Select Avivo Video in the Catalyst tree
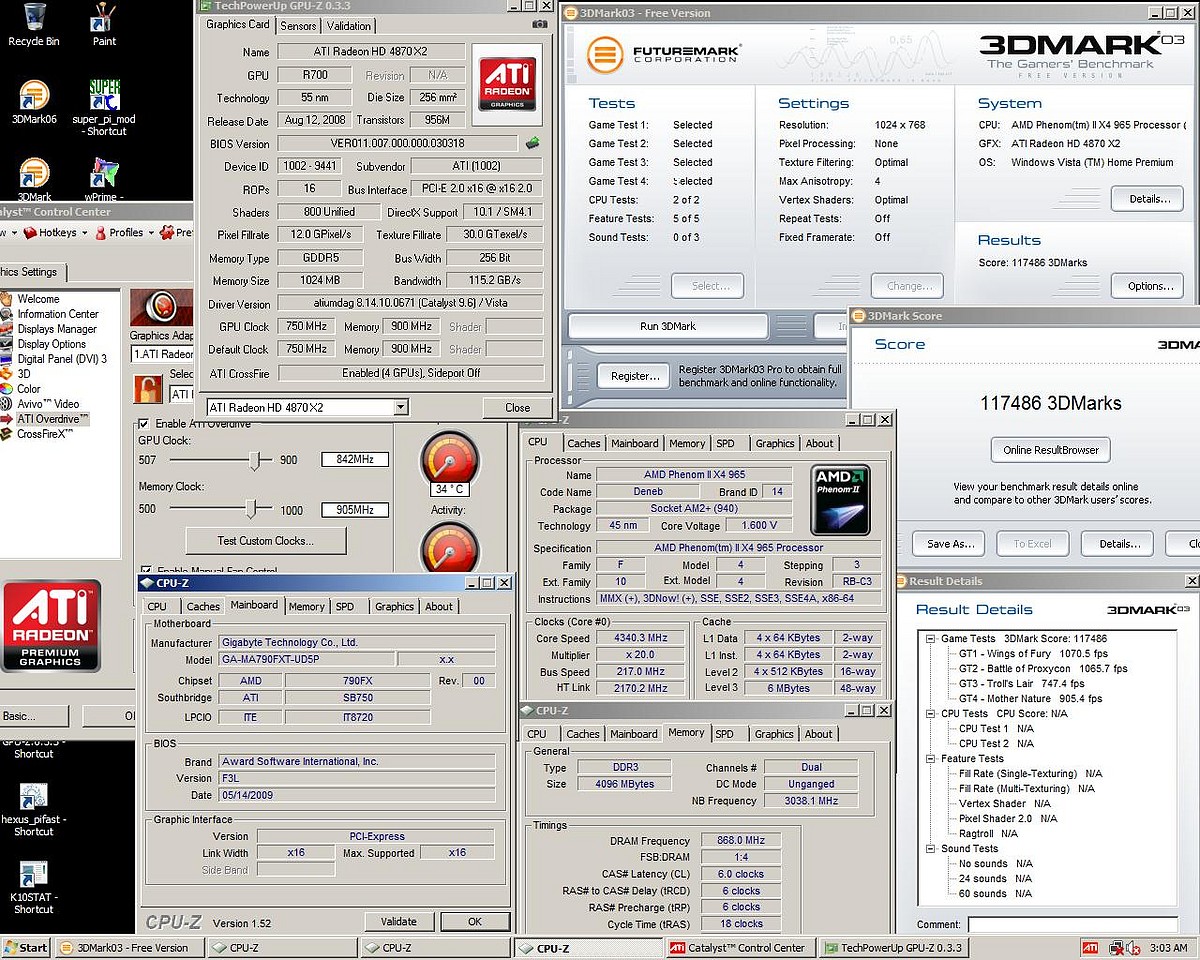 (x=48, y=404)
